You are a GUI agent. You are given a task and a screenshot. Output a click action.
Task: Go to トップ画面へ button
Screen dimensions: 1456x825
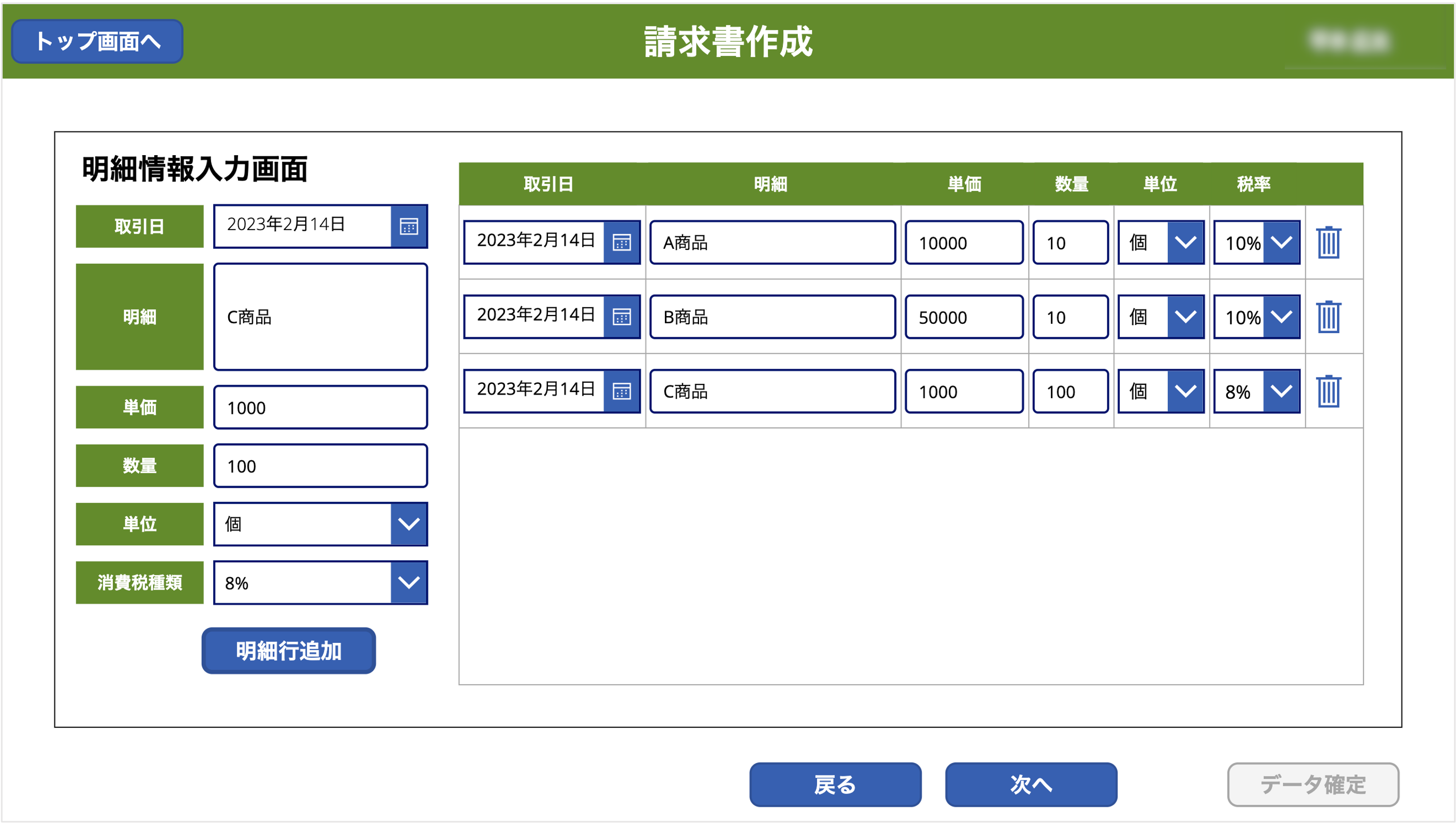click(97, 41)
